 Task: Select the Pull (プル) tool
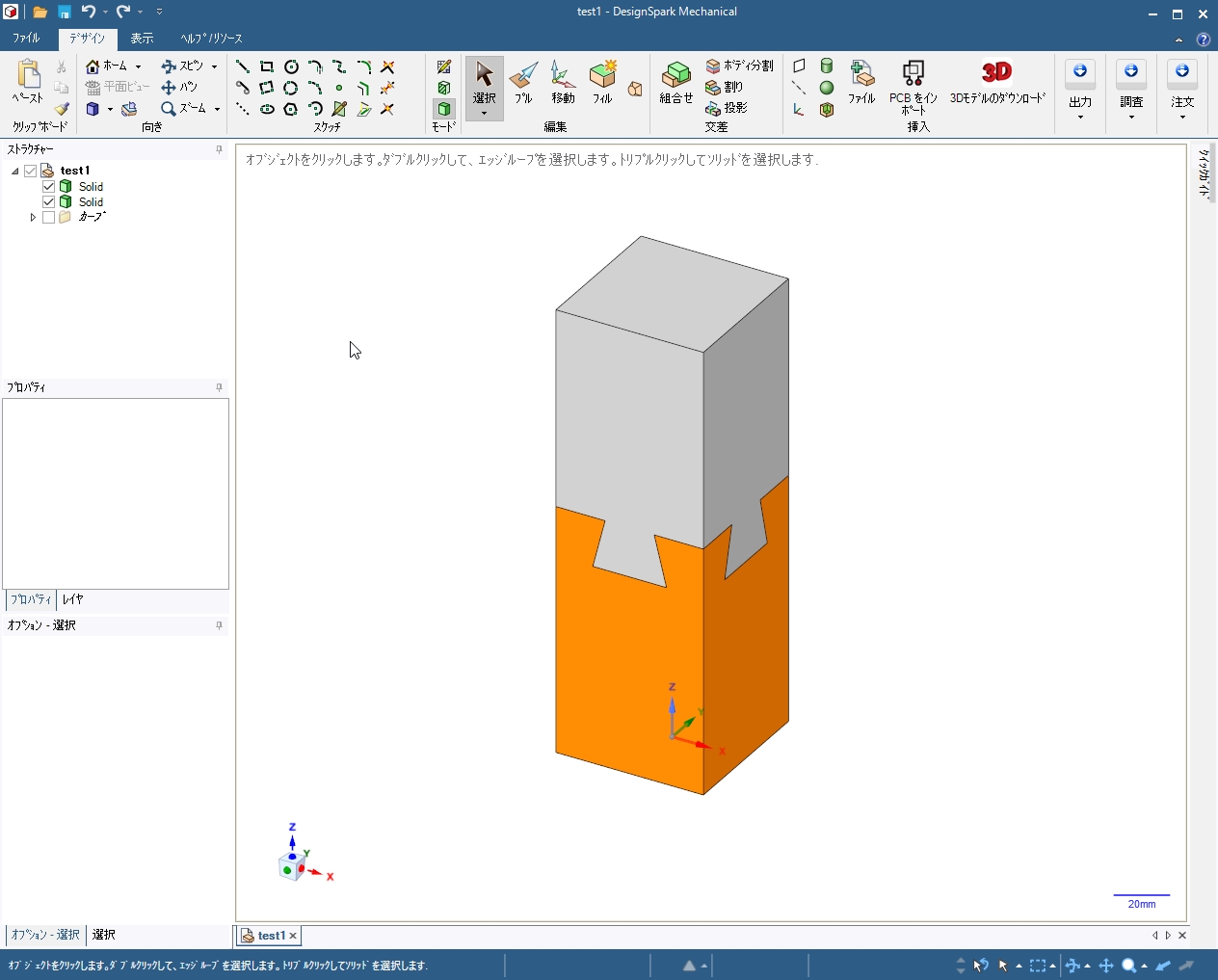pos(523,83)
